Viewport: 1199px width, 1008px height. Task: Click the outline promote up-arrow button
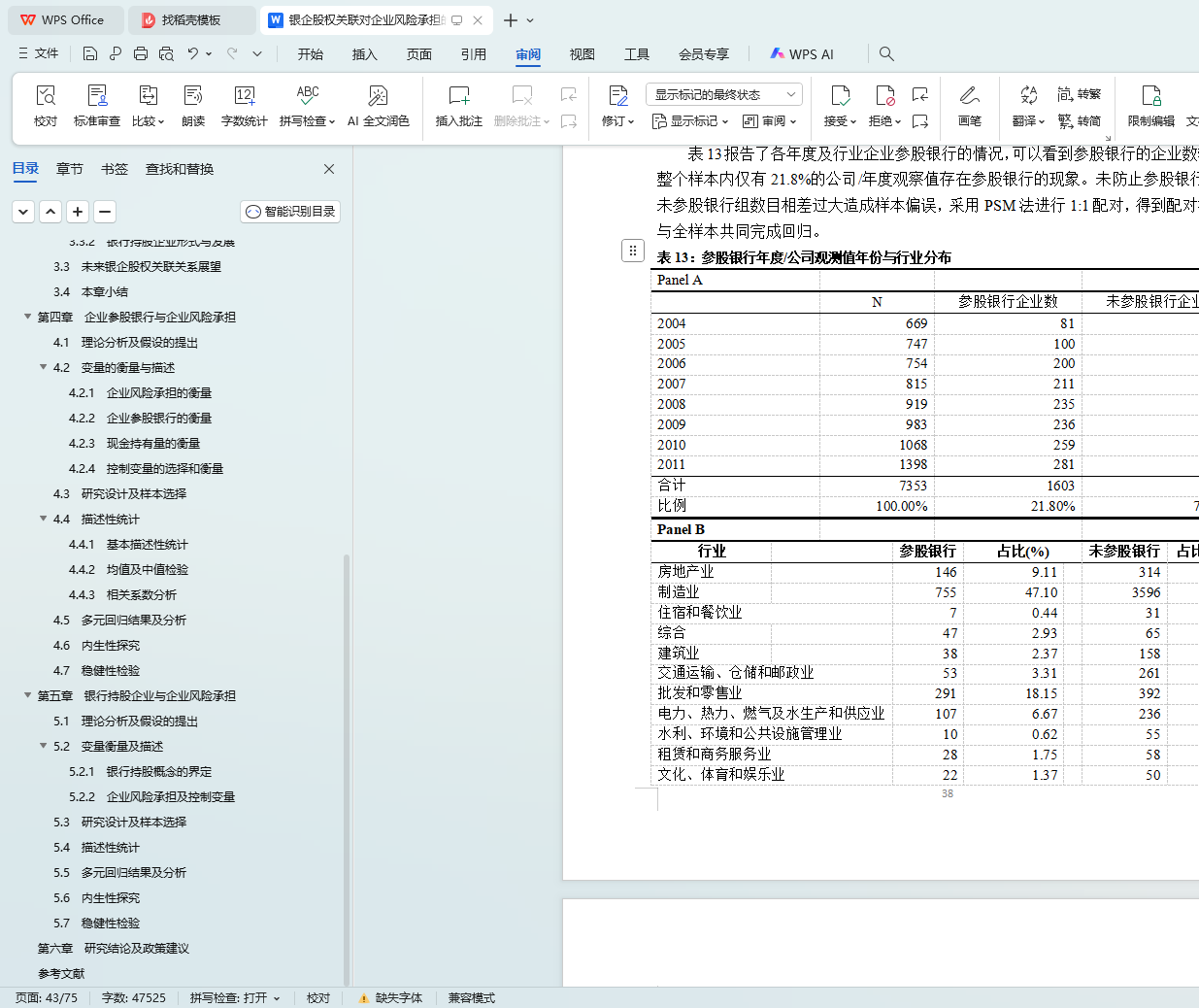coord(50,212)
